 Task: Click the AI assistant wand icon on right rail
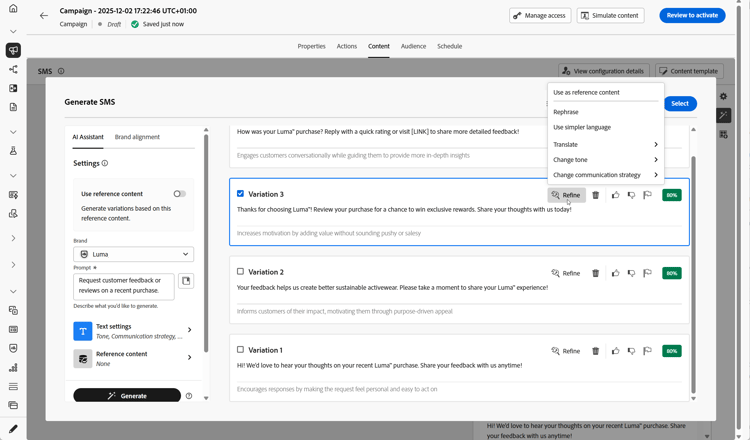[723, 115]
